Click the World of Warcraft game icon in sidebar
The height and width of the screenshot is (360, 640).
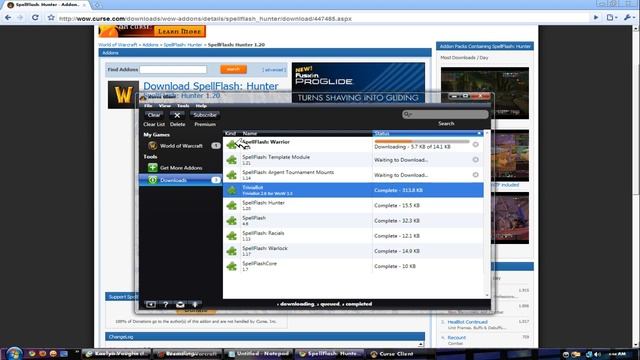pos(152,146)
